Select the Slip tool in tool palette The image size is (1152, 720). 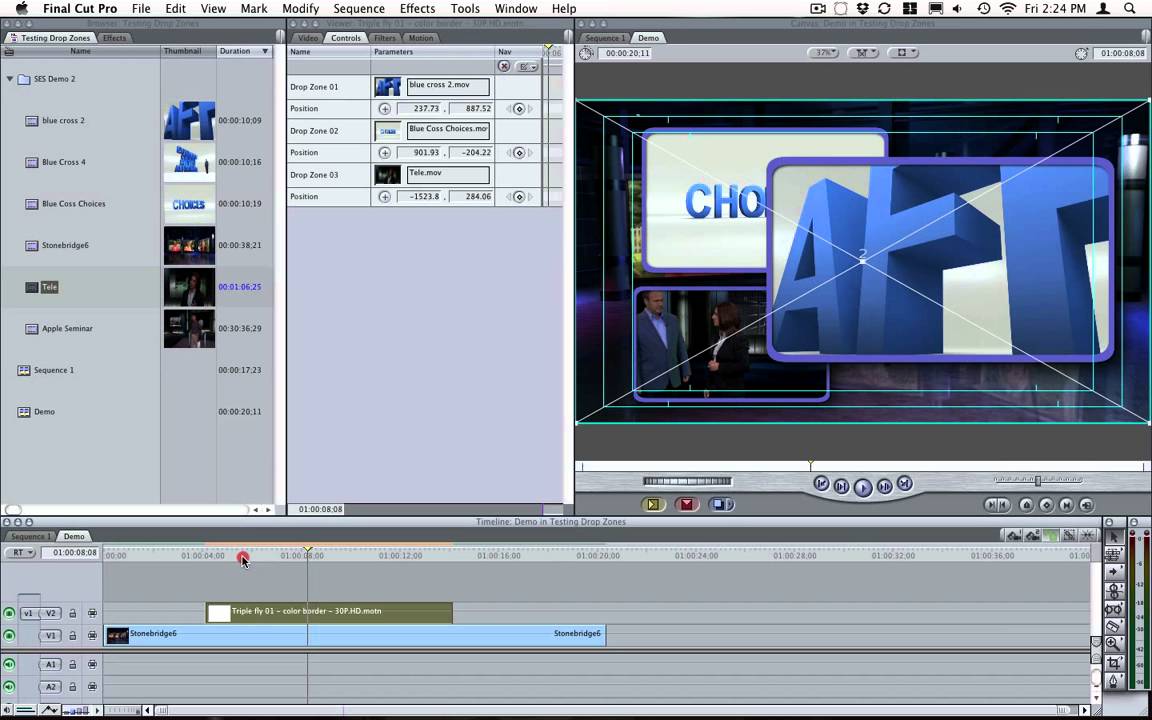pos(1114,608)
